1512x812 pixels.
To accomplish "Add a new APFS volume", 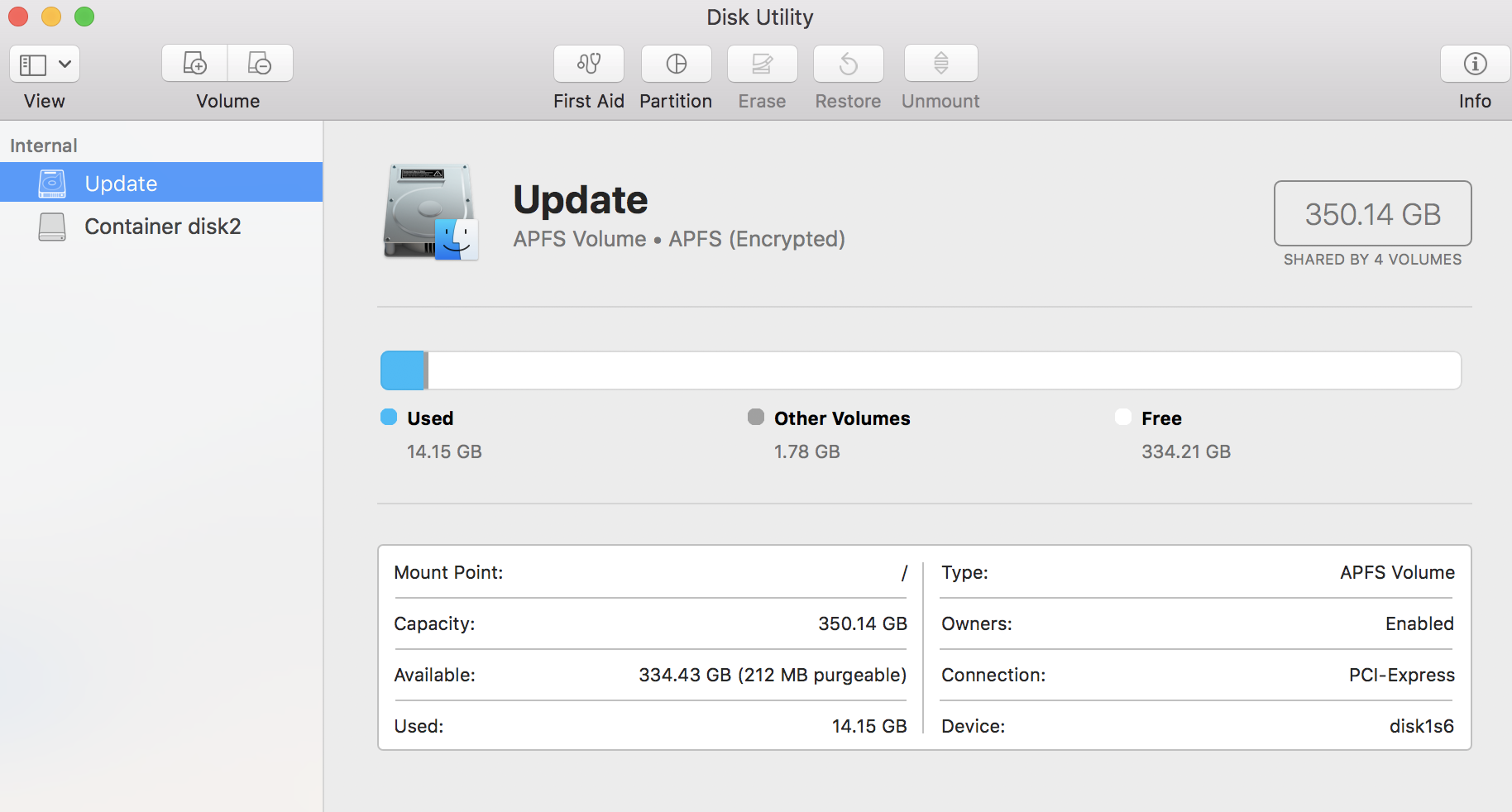I will coord(194,64).
